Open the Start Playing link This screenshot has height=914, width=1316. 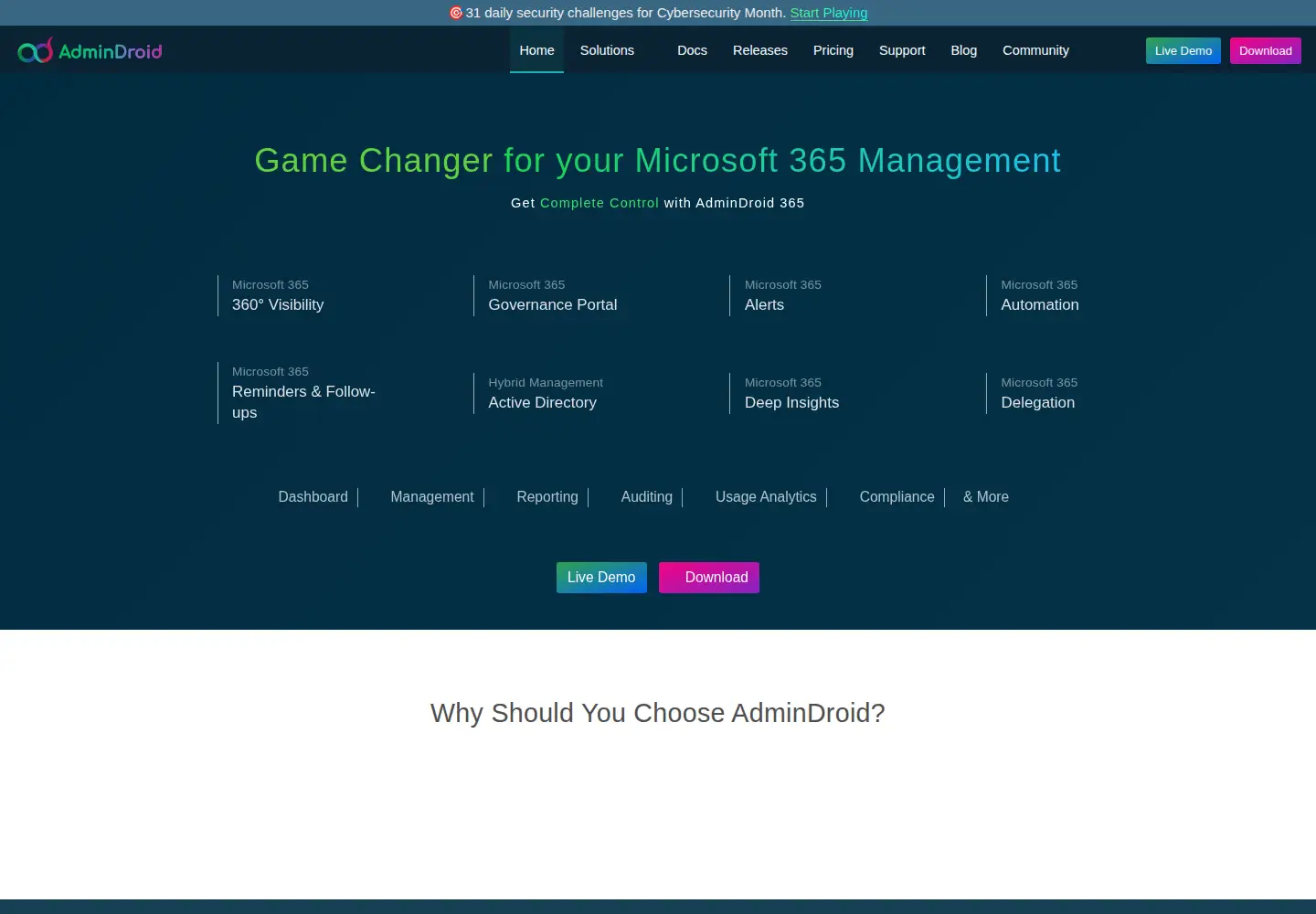tap(829, 13)
